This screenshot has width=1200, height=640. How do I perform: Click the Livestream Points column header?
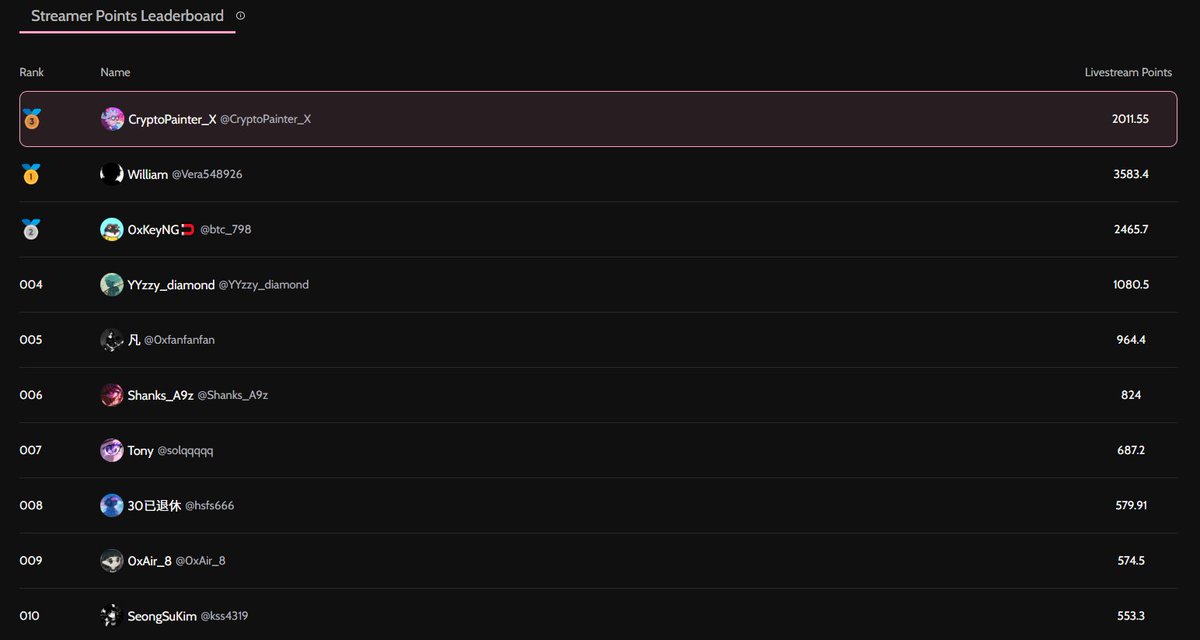(1128, 72)
